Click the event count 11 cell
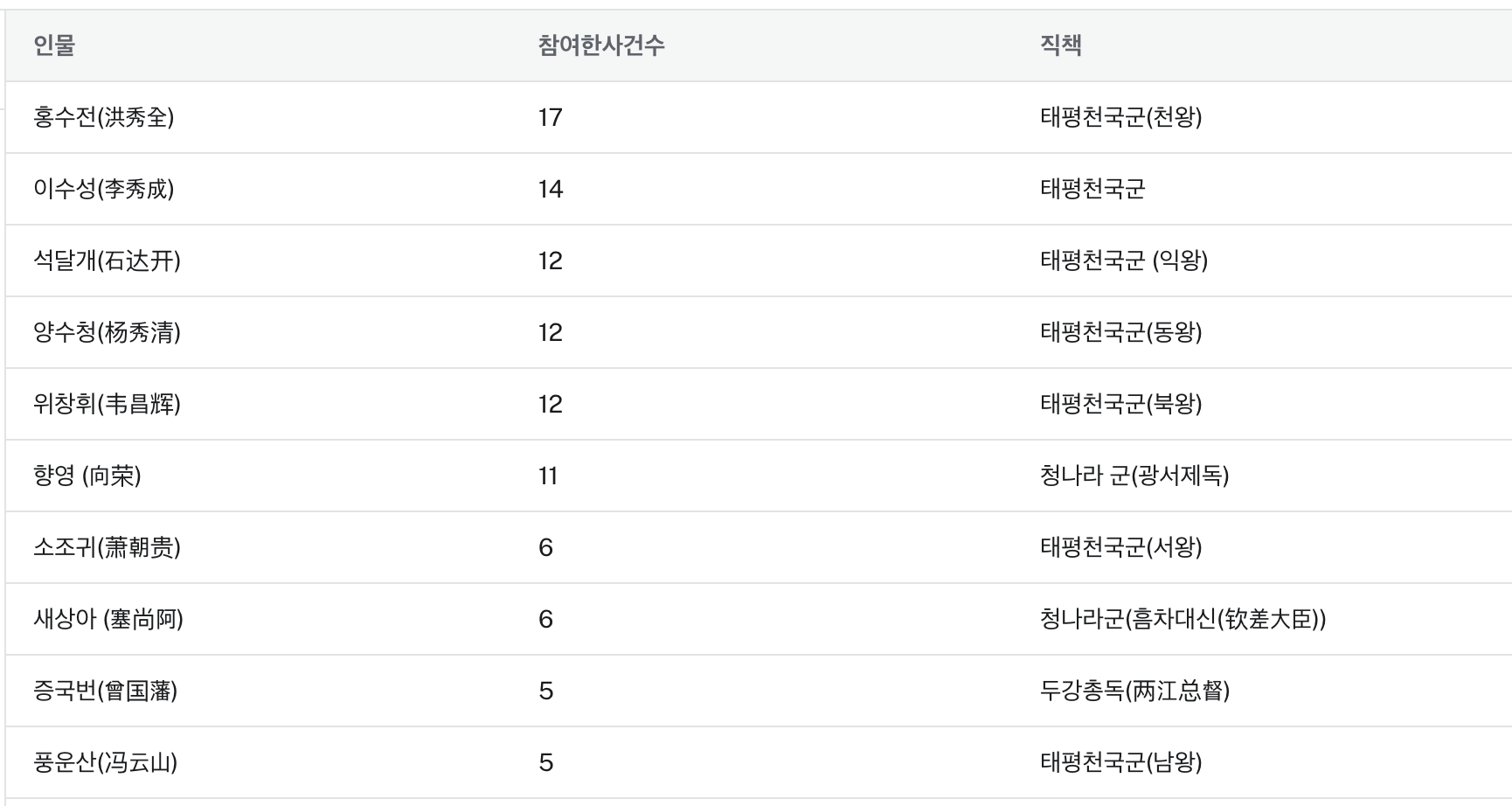Viewport: 1512px width, 806px height. [x=548, y=476]
